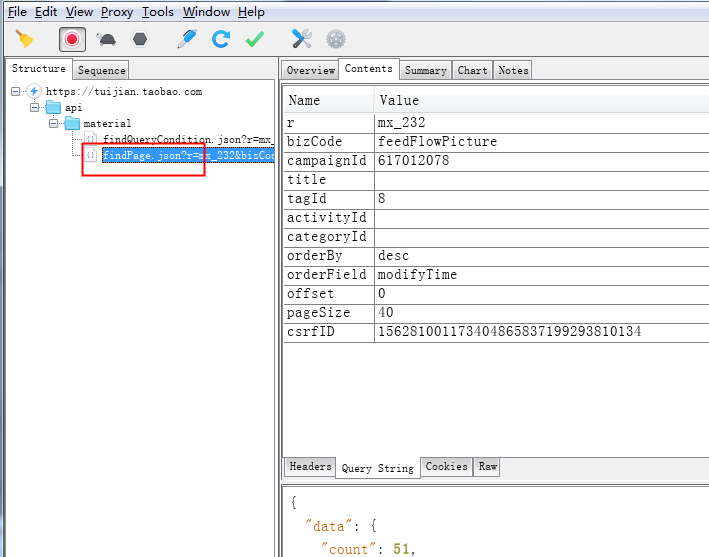Select the offset parameter name cell
This screenshot has width=709, height=557.
(x=329, y=293)
